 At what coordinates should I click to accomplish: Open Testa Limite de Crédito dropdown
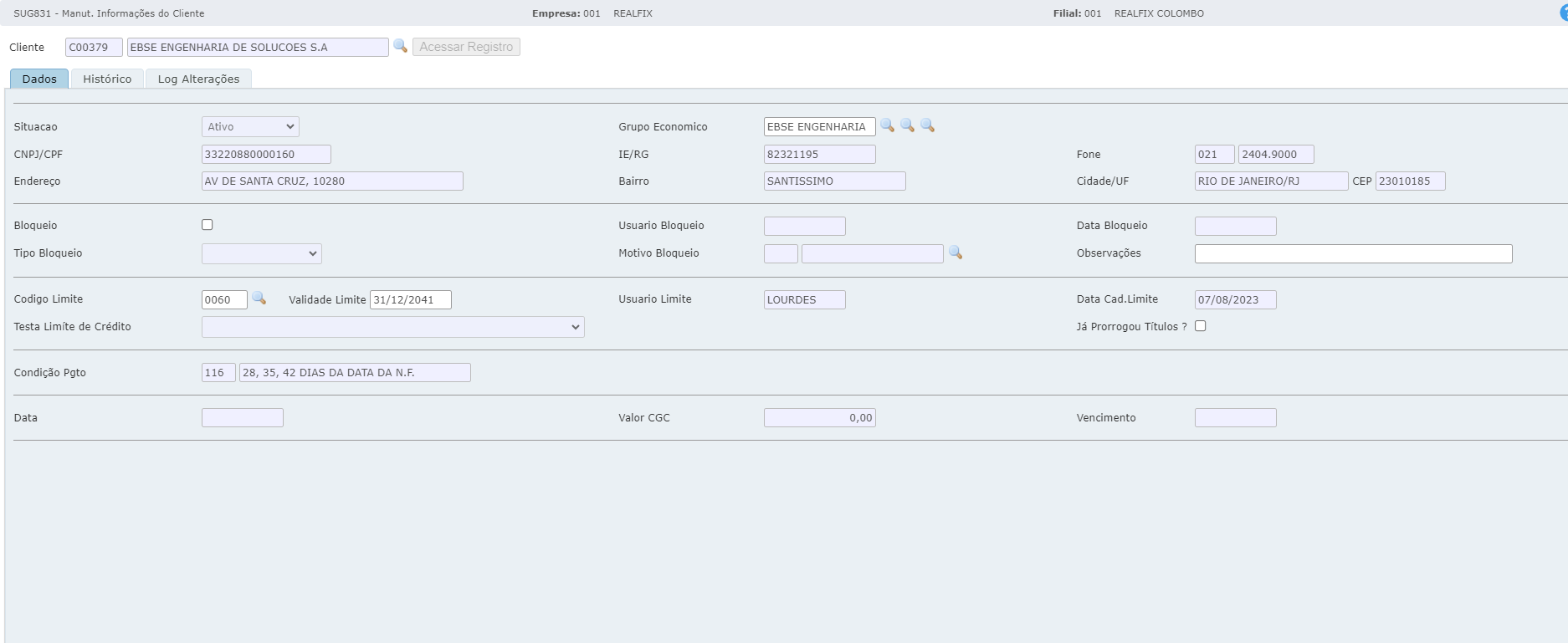(392, 327)
